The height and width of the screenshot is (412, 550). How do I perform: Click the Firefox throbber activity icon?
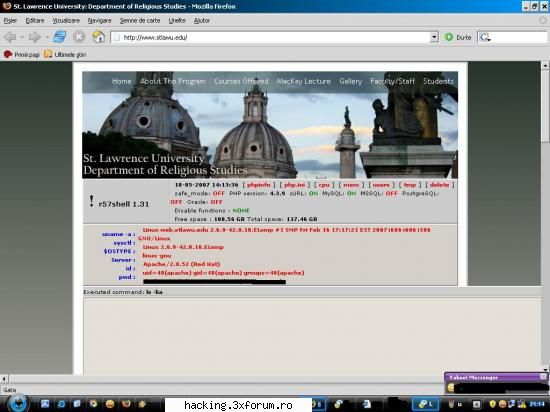click(x=543, y=20)
